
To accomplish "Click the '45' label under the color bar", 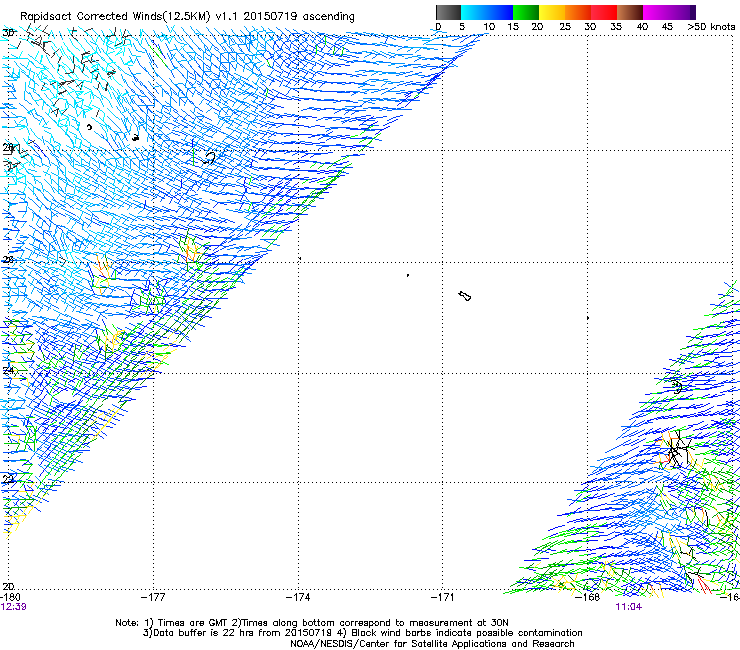I will [667, 27].
